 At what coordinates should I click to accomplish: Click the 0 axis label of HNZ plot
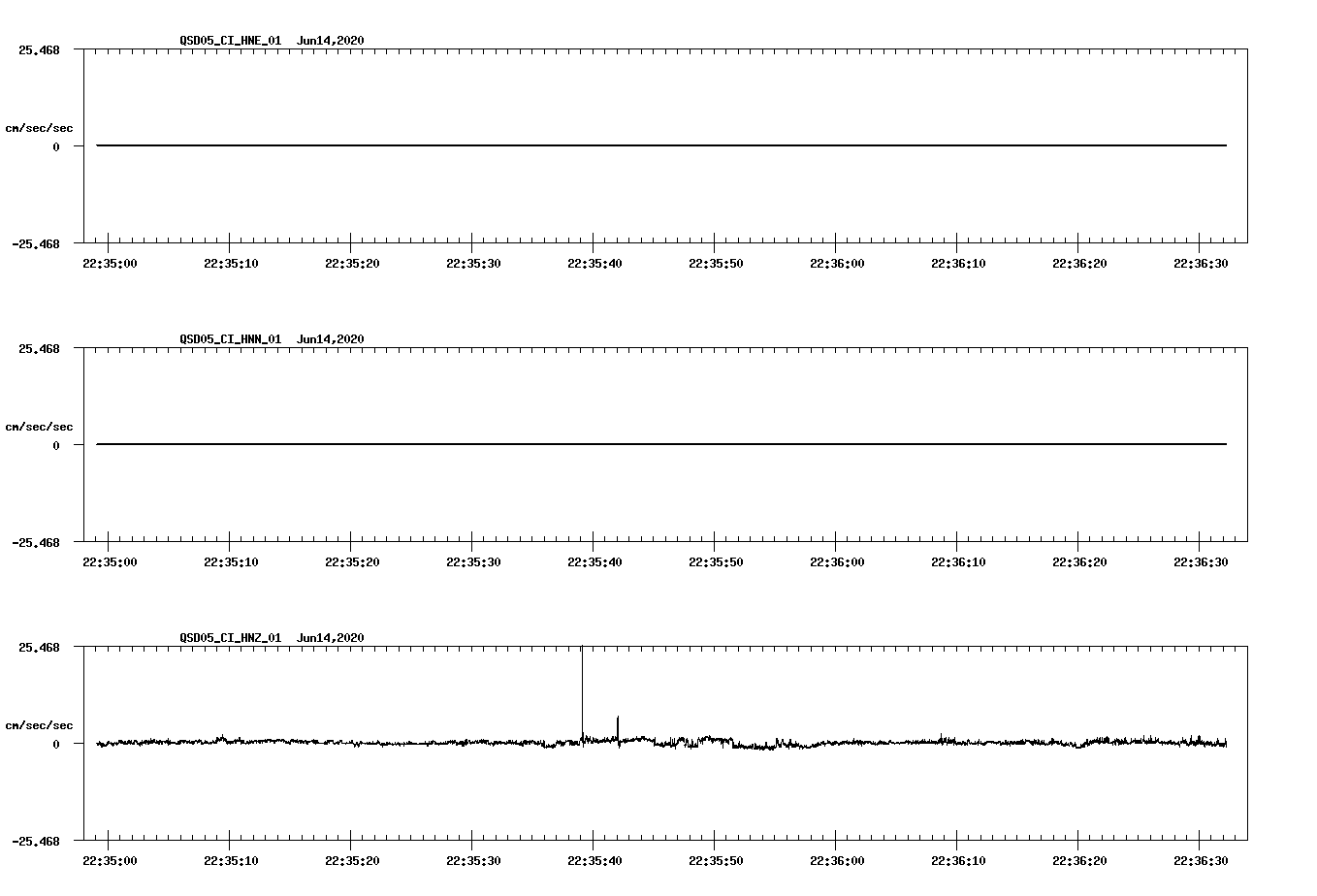pos(56,744)
